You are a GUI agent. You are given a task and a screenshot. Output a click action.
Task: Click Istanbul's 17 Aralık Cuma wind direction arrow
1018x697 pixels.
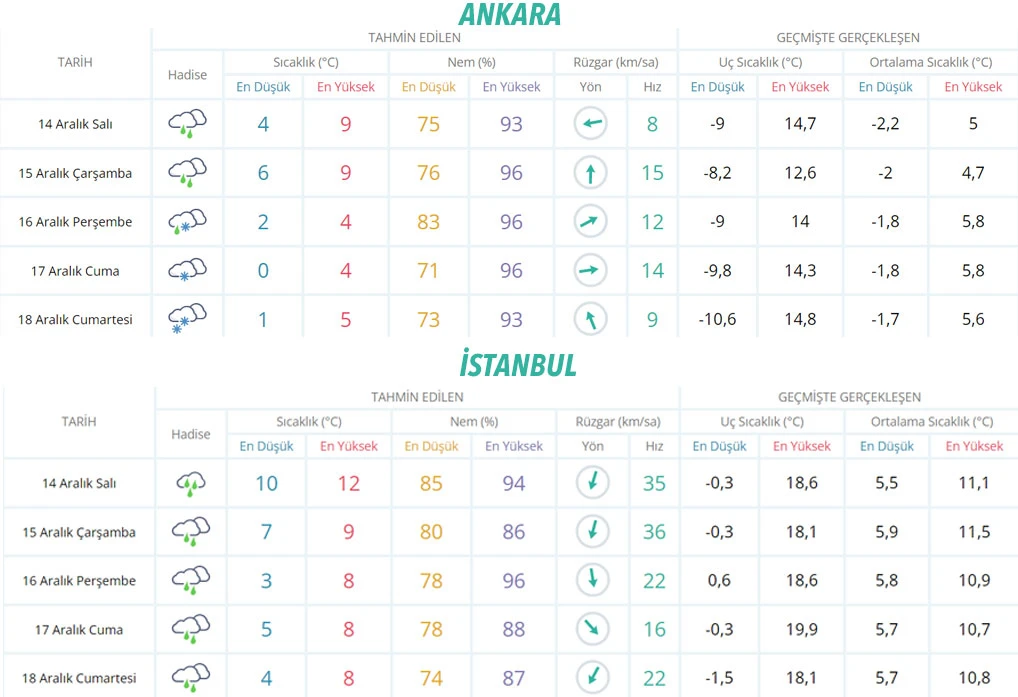[593, 629]
